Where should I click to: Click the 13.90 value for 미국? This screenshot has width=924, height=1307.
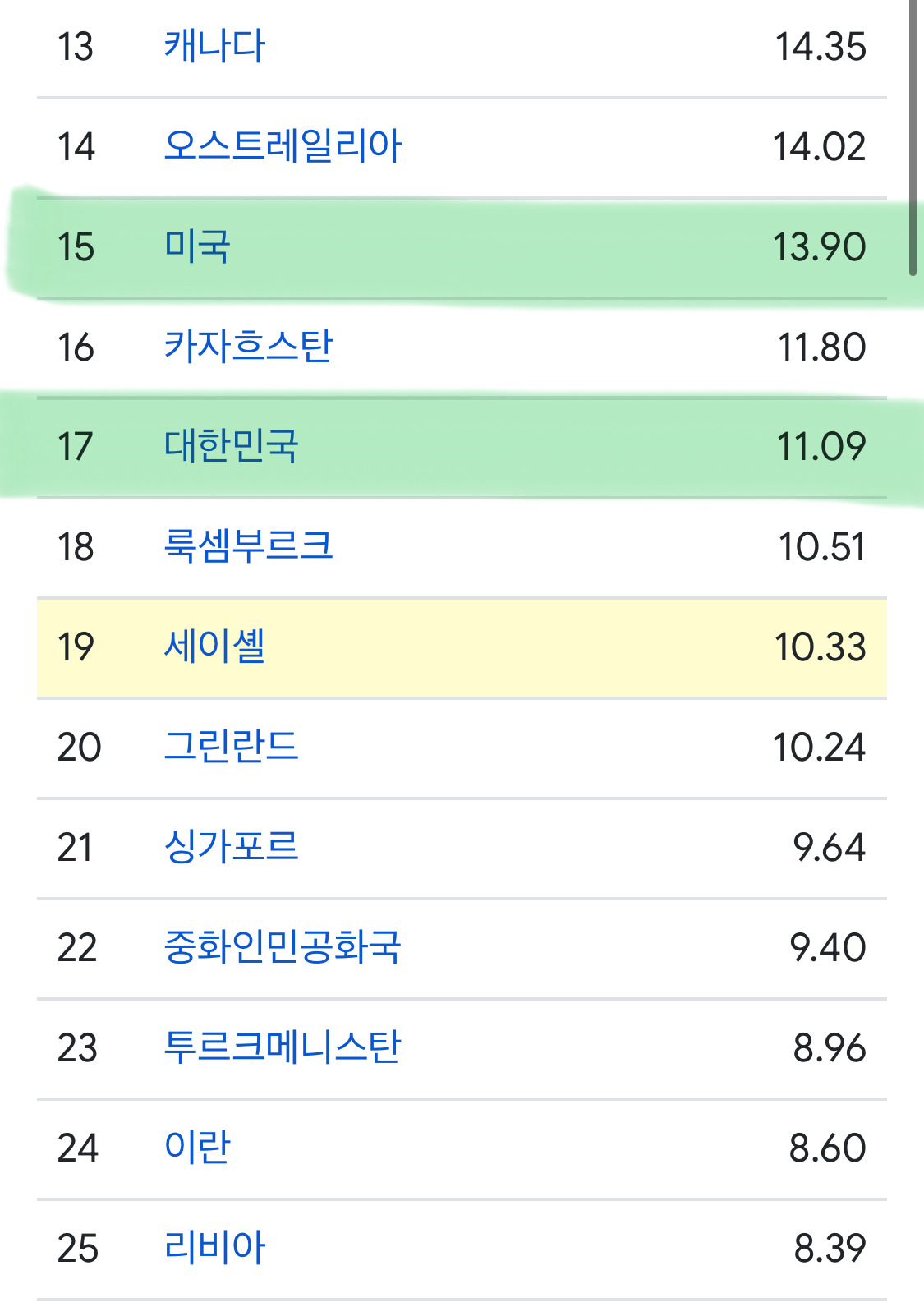[819, 246]
